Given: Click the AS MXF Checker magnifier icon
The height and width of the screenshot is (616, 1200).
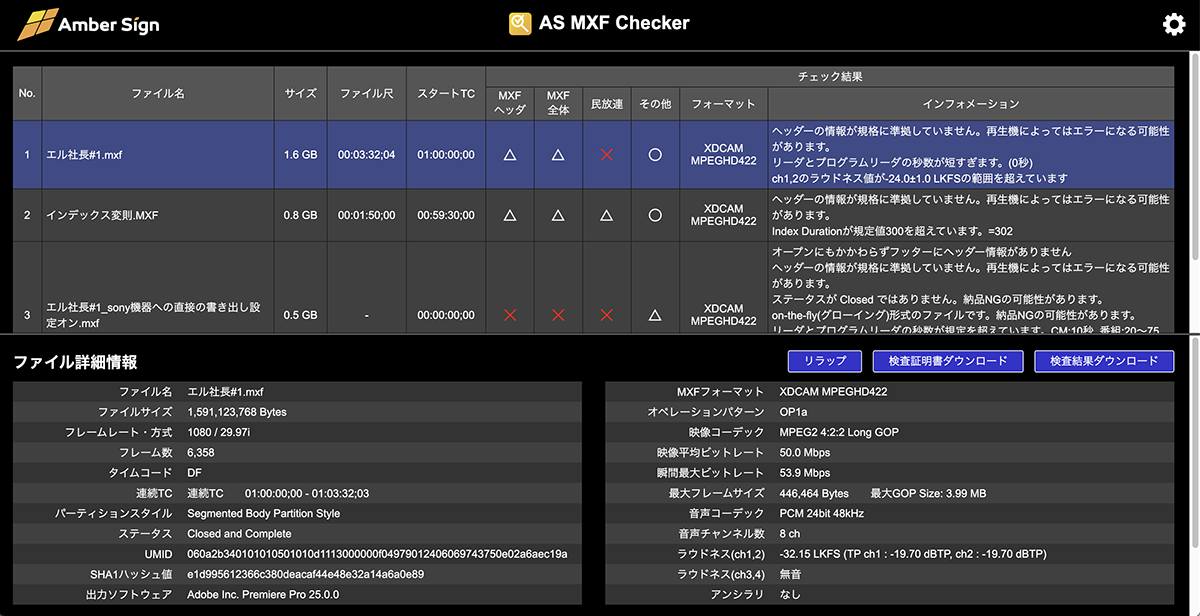Looking at the screenshot, I should pos(519,23).
